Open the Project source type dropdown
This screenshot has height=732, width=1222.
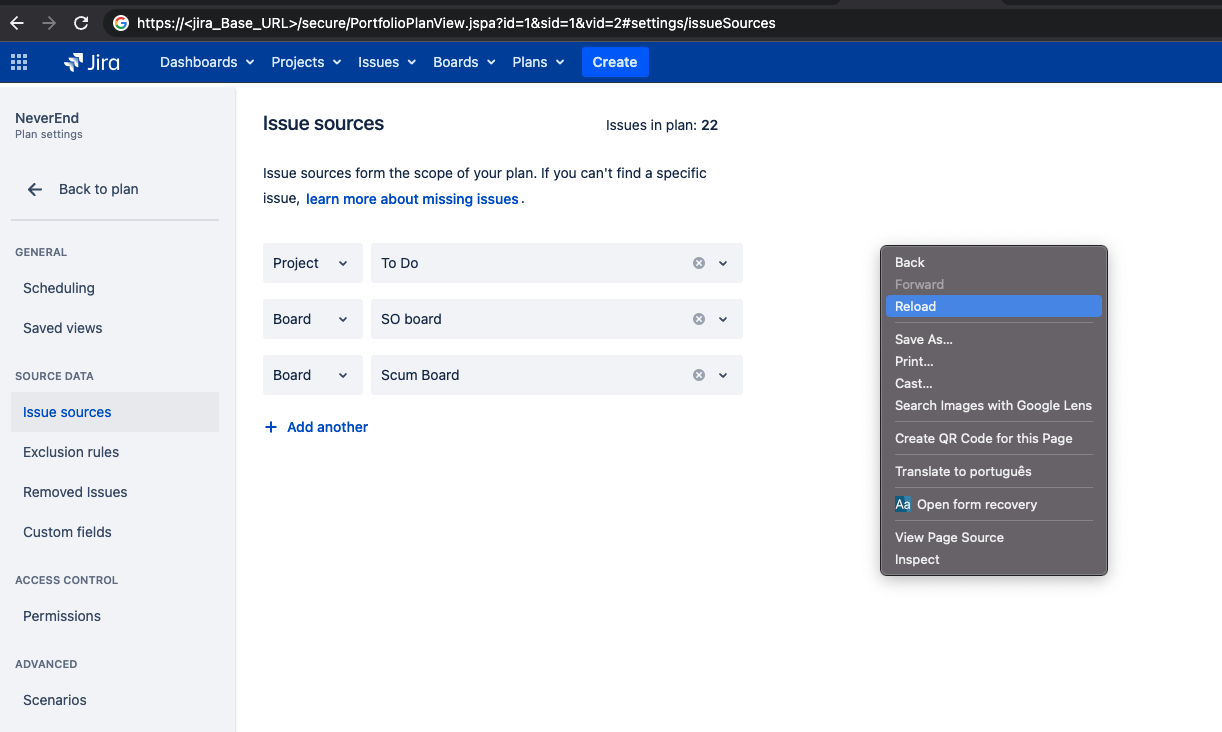tap(313, 263)
